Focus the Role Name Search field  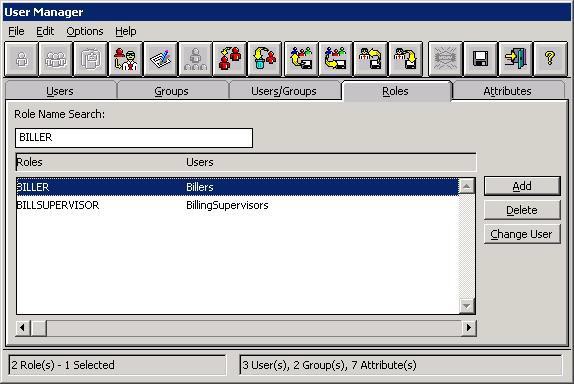click(x=134, y=138)
